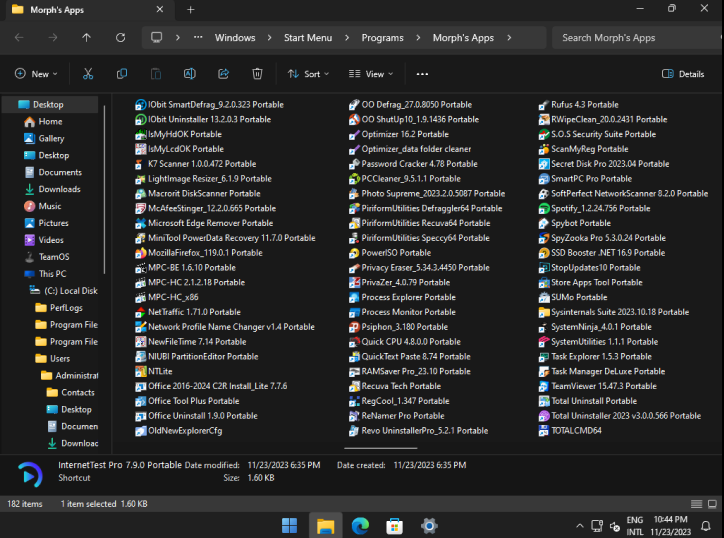Select Sysinternals Suite 2023.10.18 Portable folder icon
This screenshot has height=538, width=724.
coord(544,313)
